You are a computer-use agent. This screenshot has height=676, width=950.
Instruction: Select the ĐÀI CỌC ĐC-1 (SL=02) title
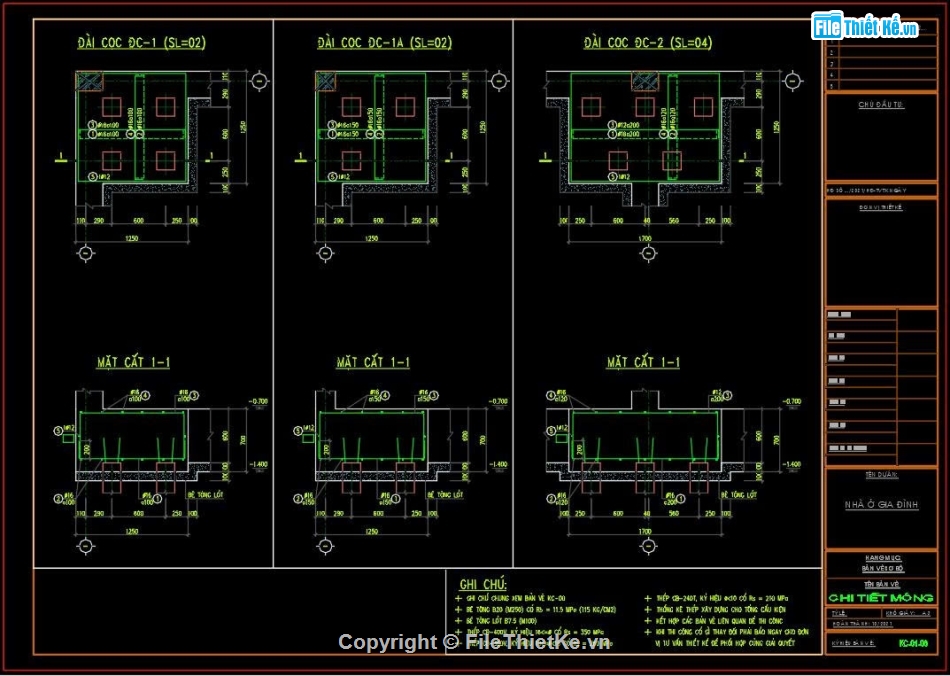[142, 43]
